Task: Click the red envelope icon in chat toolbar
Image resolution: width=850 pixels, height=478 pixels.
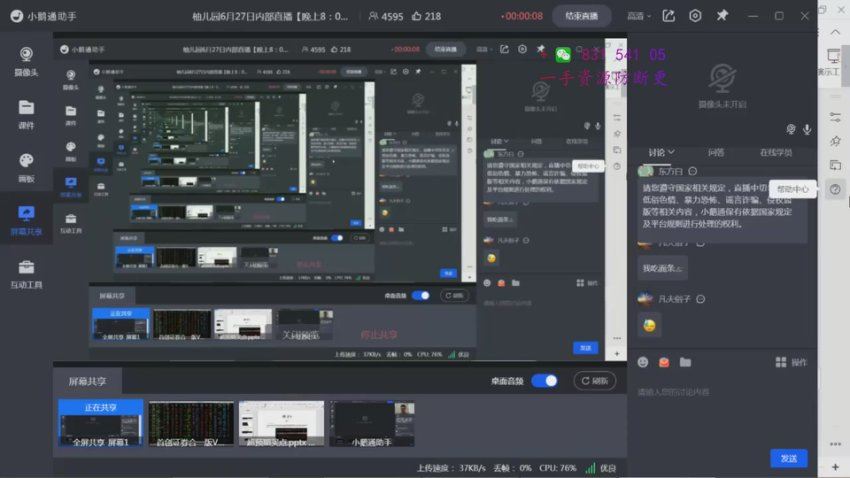Action: click(x=664, y=362)
